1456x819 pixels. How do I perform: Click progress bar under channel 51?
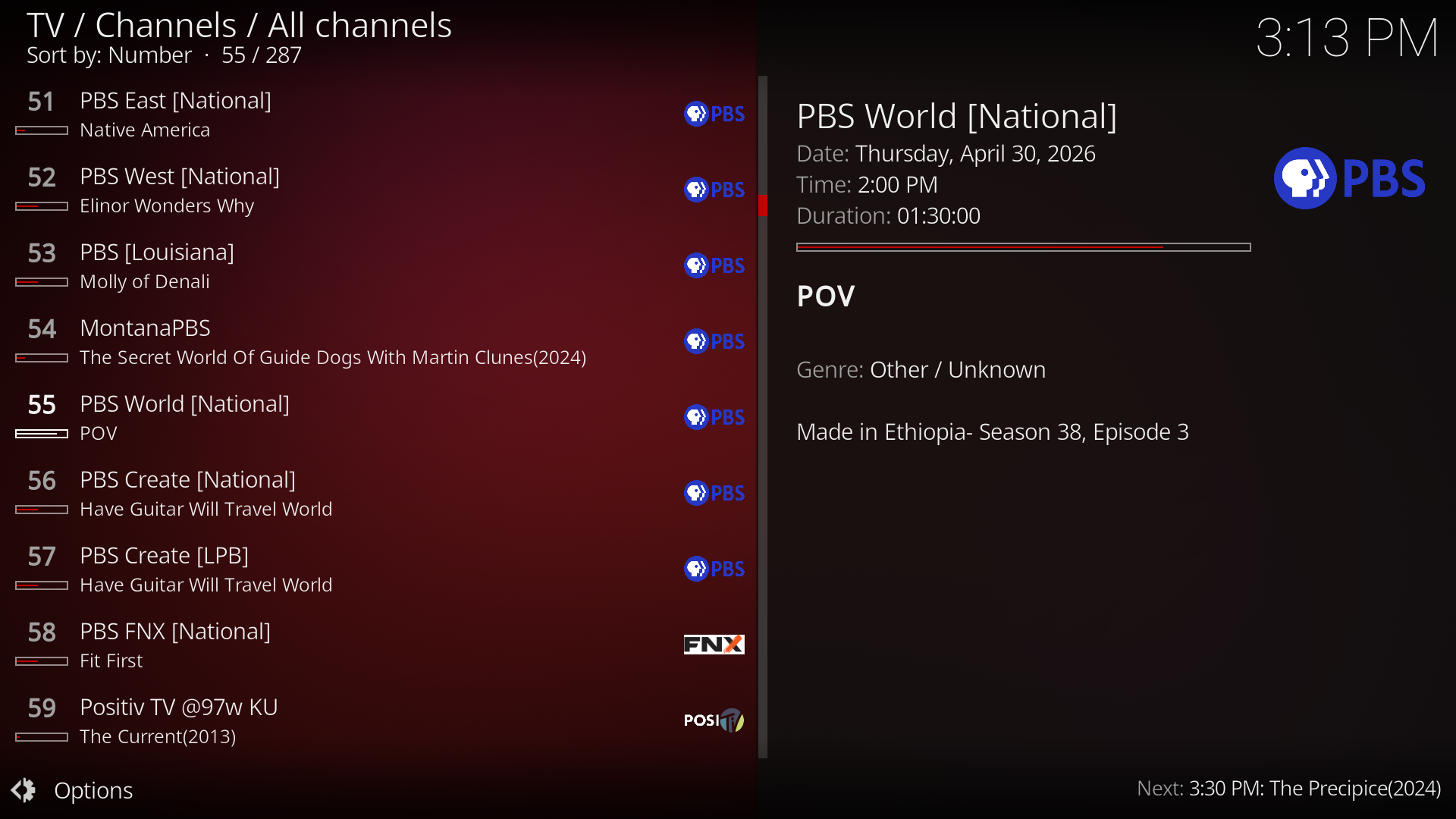tap(42, 130)
